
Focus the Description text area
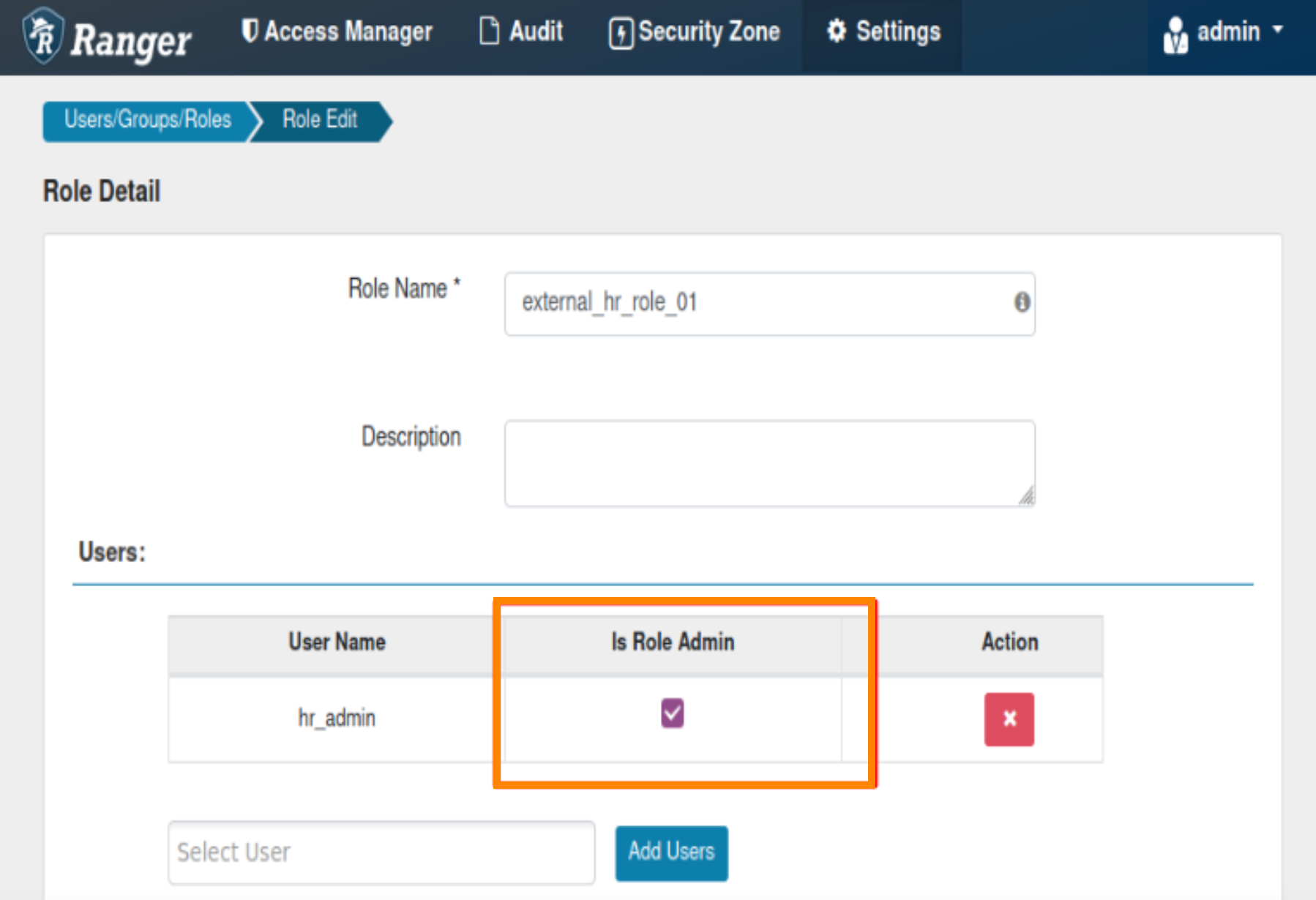click(x=769, y=462)
